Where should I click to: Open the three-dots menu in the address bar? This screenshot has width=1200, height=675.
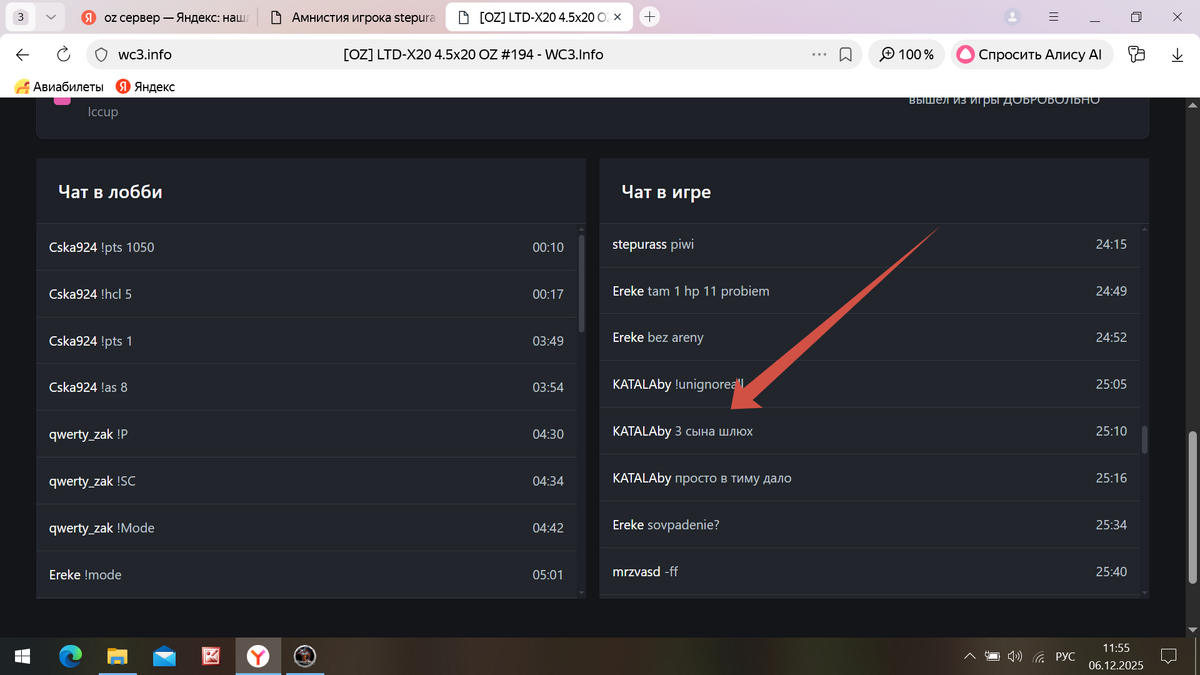[819, 55]
